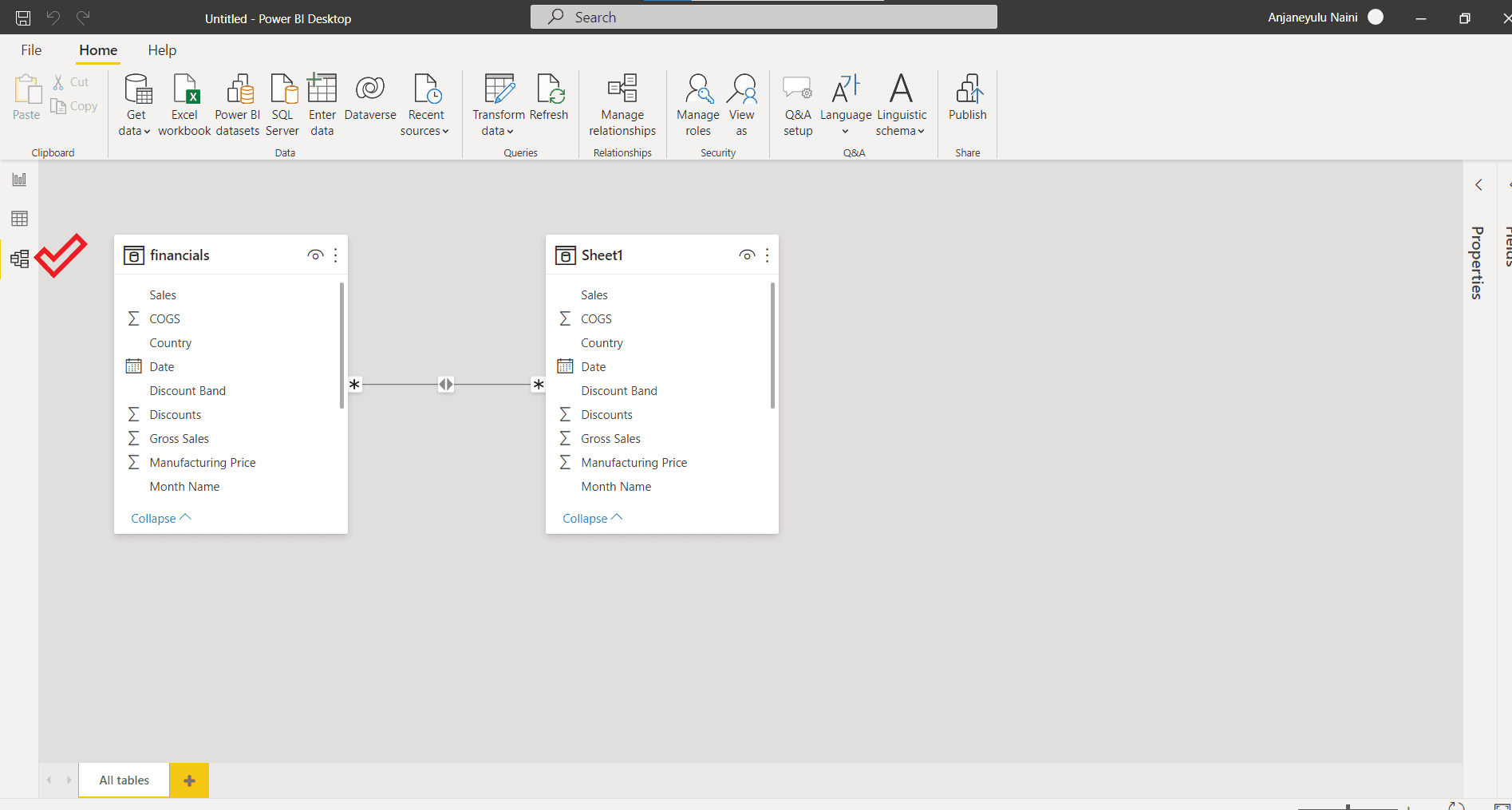This screenshot has width=1512, height=810.
Task: Toggle visibility eye on Sheet1 table
Action: (747, 255)
